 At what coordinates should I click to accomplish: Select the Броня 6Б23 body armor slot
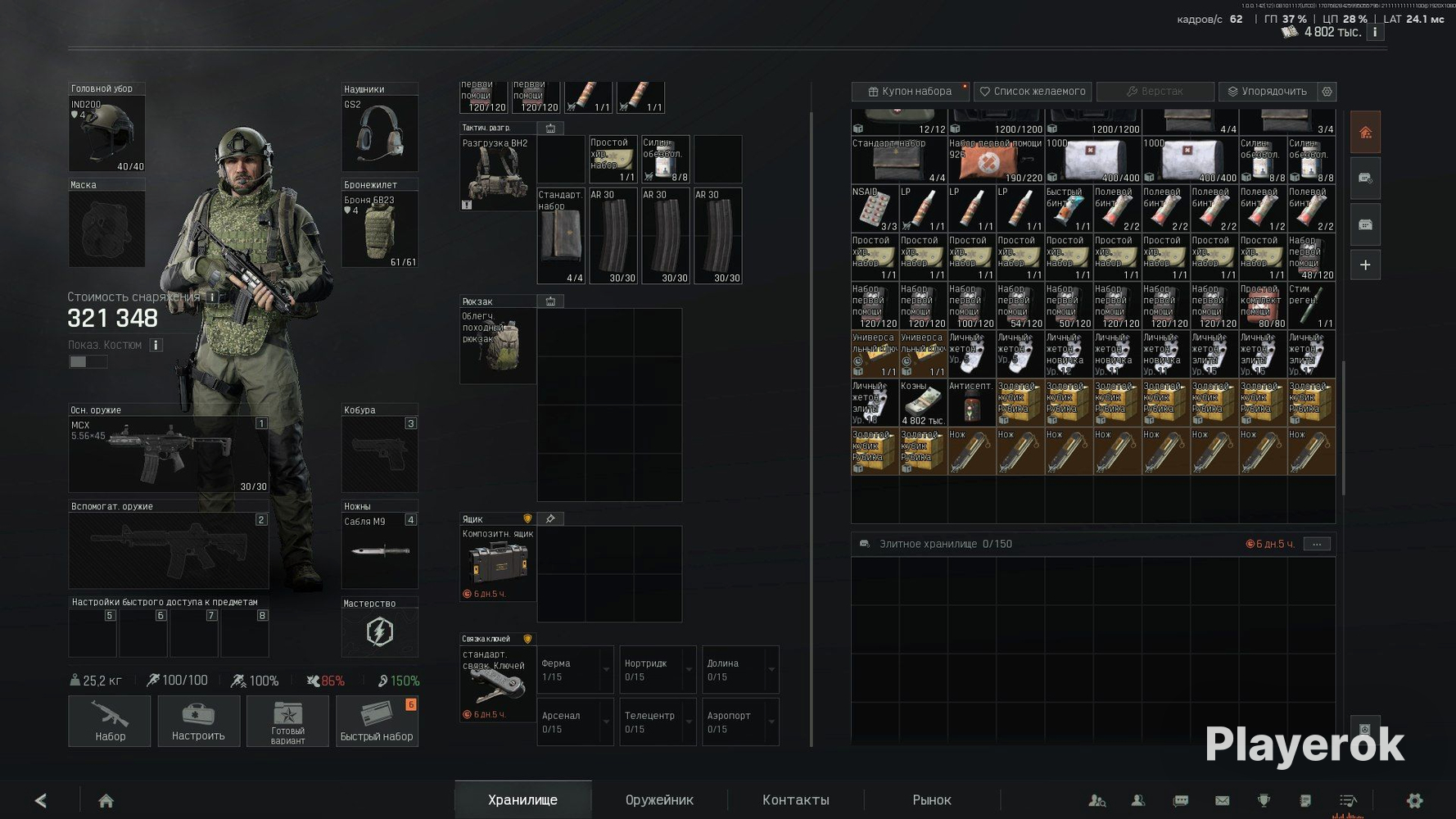click(x=380, y=229)
